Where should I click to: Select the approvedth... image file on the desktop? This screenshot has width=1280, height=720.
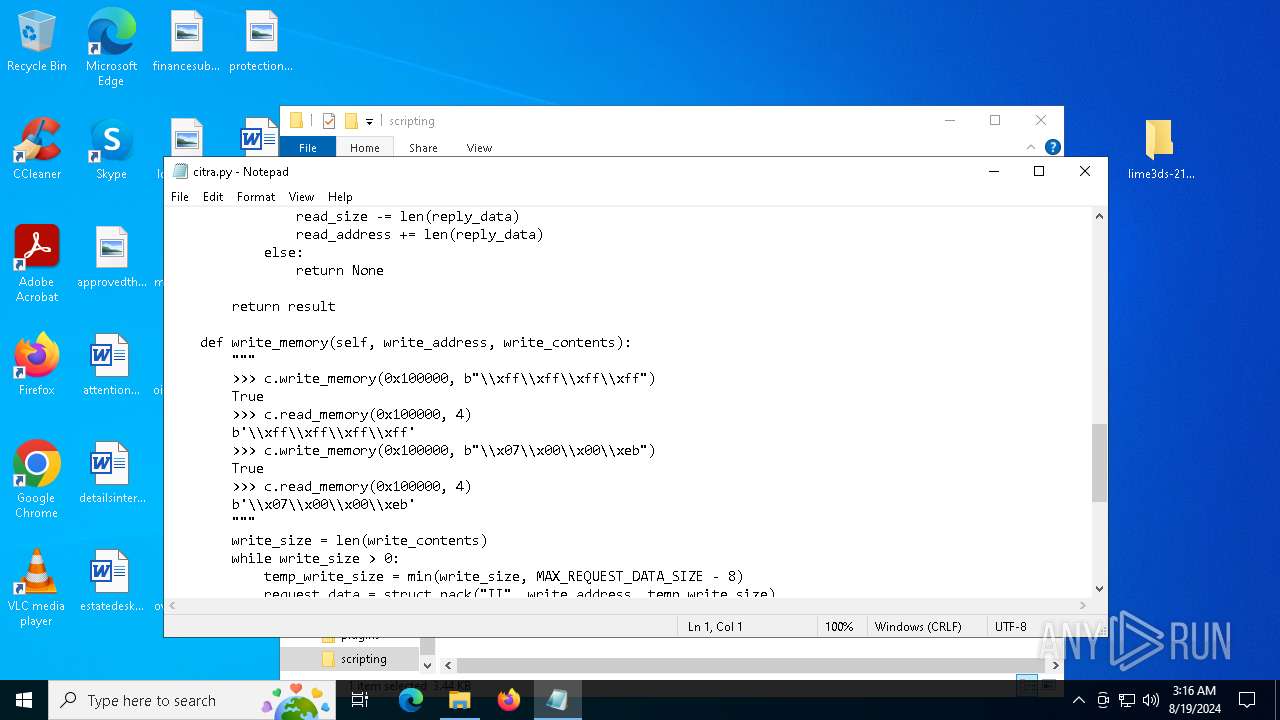pos(111,257)
